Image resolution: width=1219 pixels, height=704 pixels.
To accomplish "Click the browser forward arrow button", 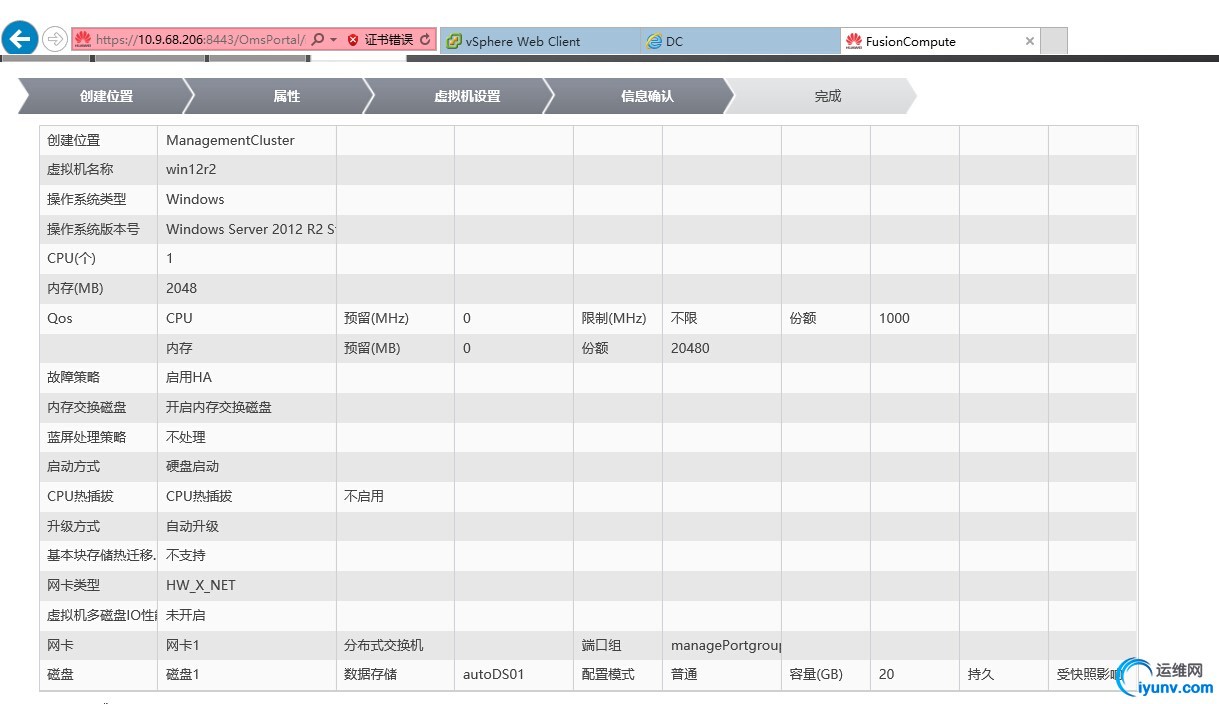I will click(55, 40).
